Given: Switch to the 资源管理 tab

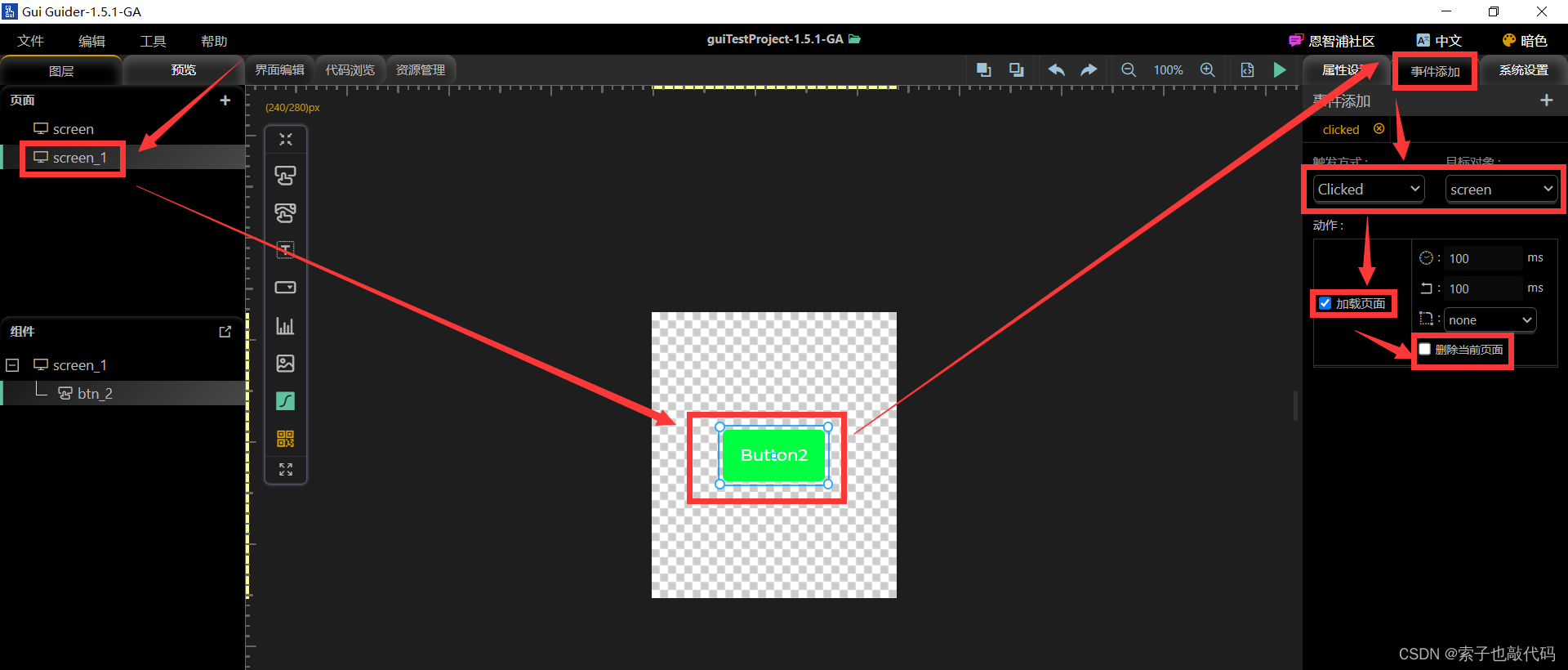Looking at the screenshot, I should (421, 70).
